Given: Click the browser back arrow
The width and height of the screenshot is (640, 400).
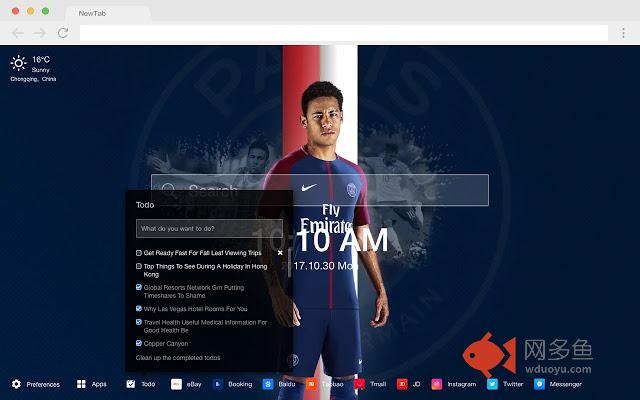Looking at the screenshot, I should pyautogui.click(x=18, y=33).
